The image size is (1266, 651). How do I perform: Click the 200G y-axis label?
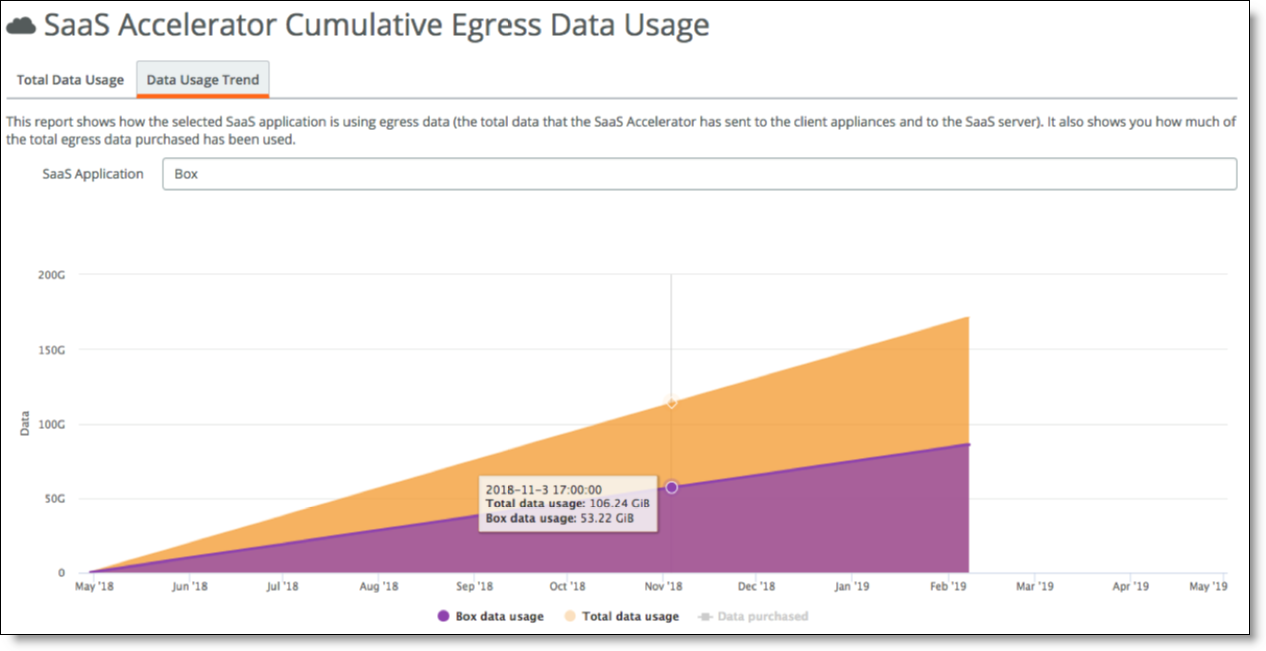(53, 274)
